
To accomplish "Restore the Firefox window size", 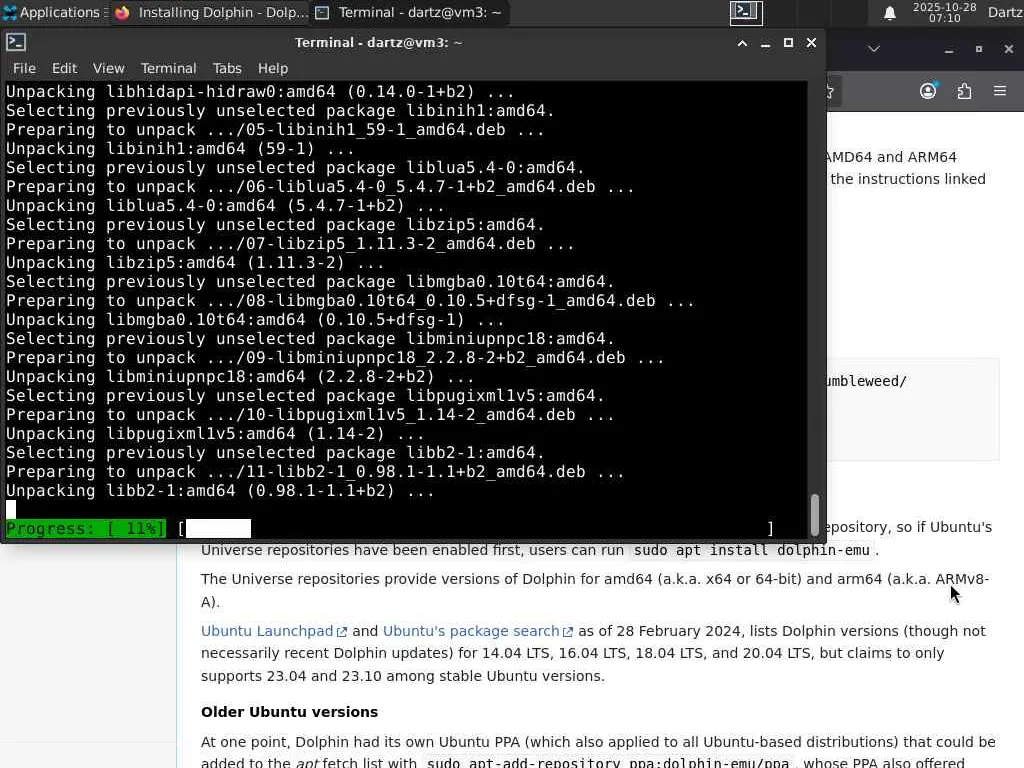I will tap(978, 49).
